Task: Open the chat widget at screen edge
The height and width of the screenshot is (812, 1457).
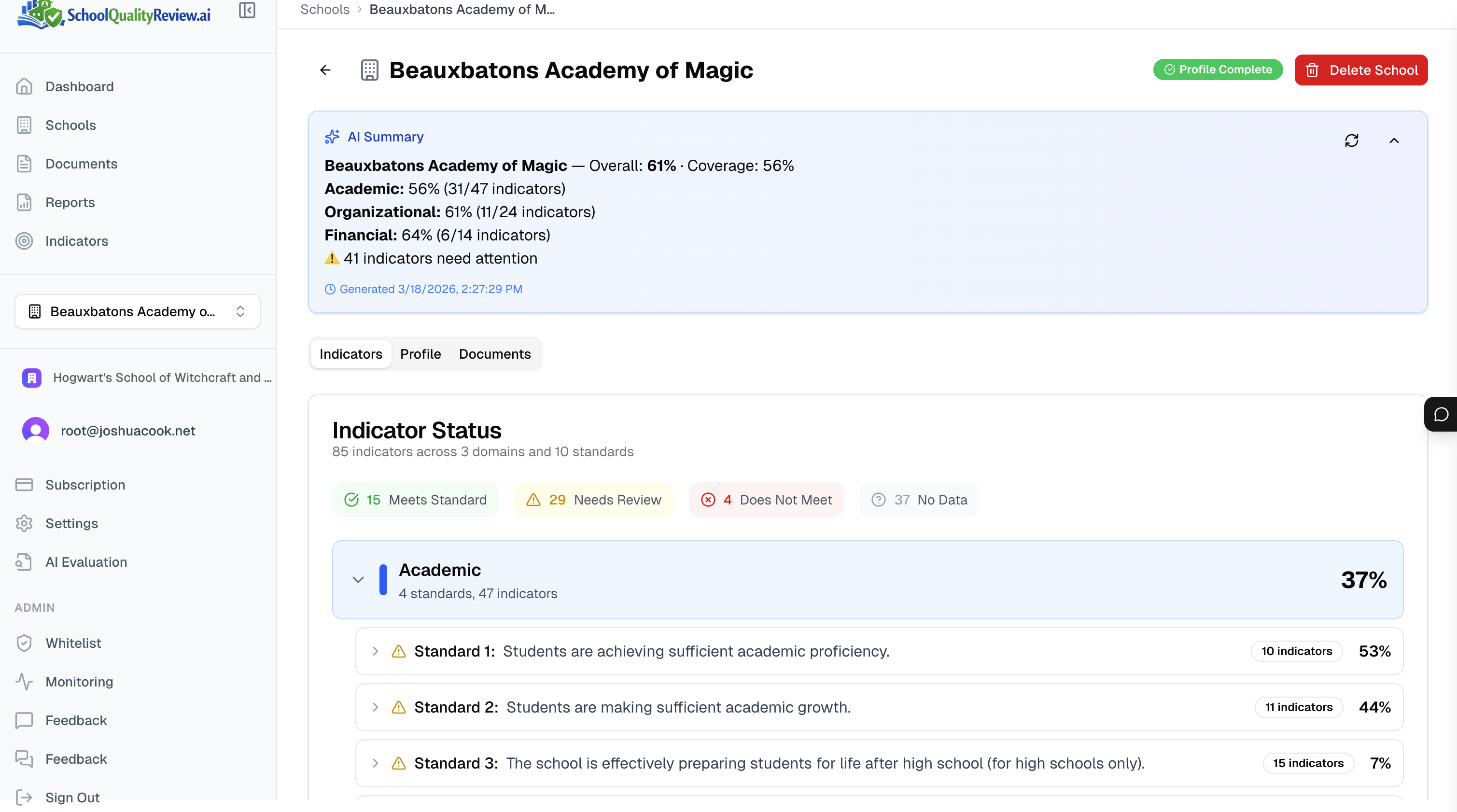Action: click(x=1441, y=413)
